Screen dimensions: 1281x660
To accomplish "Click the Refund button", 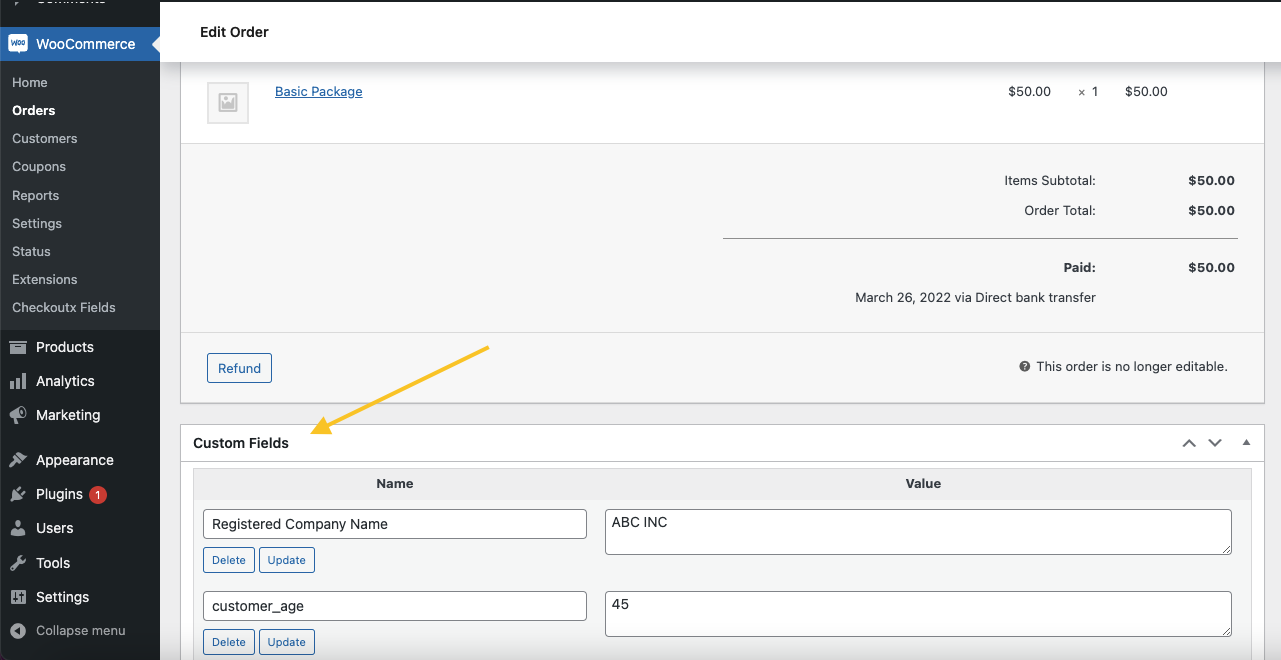I will tap(239, 368).
